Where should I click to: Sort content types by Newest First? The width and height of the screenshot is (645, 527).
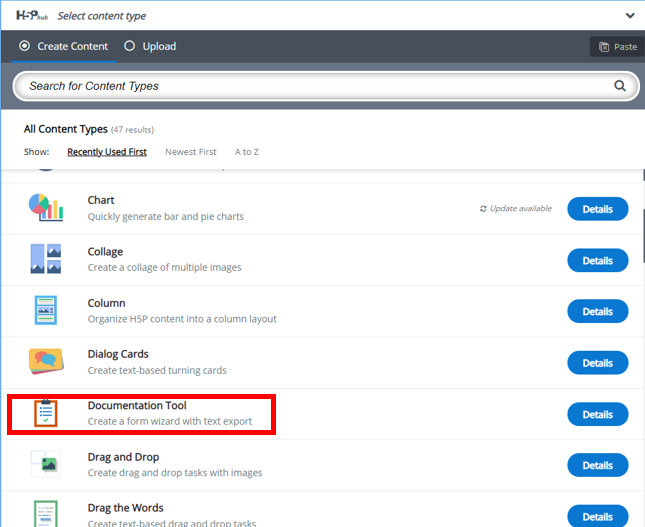coord(190,152)
